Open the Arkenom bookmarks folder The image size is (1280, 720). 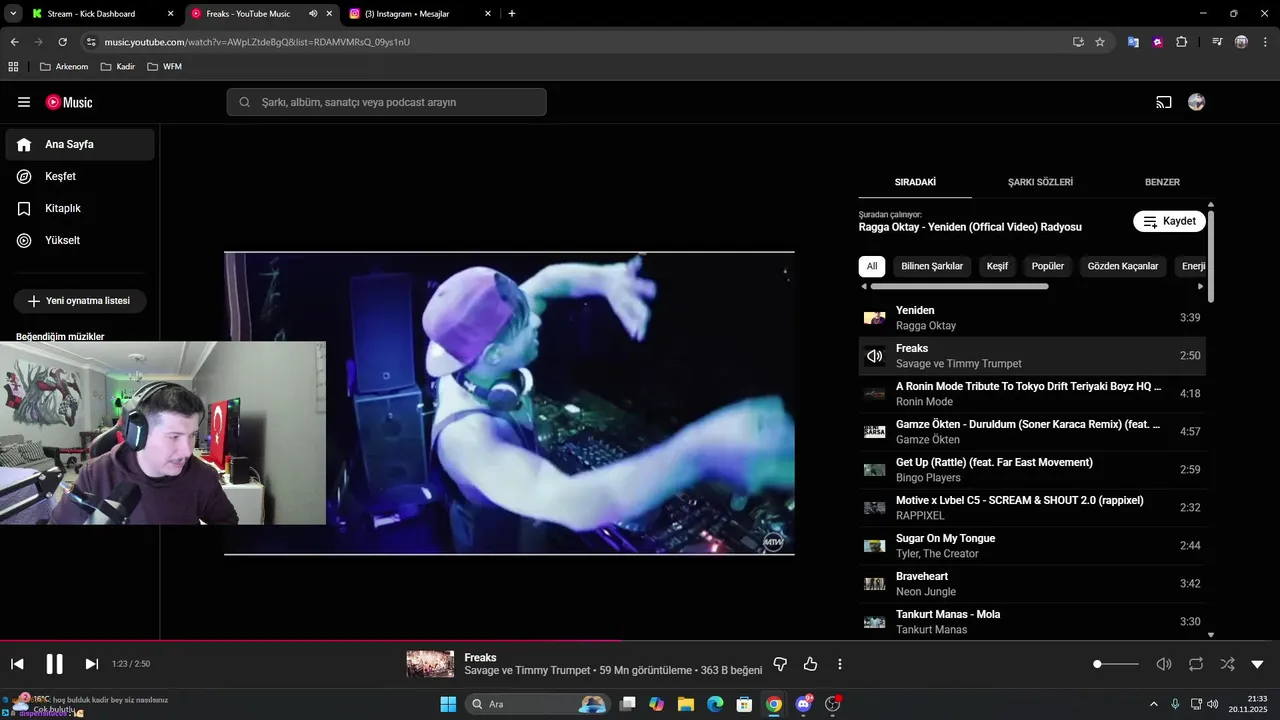[x=64, y=67]
